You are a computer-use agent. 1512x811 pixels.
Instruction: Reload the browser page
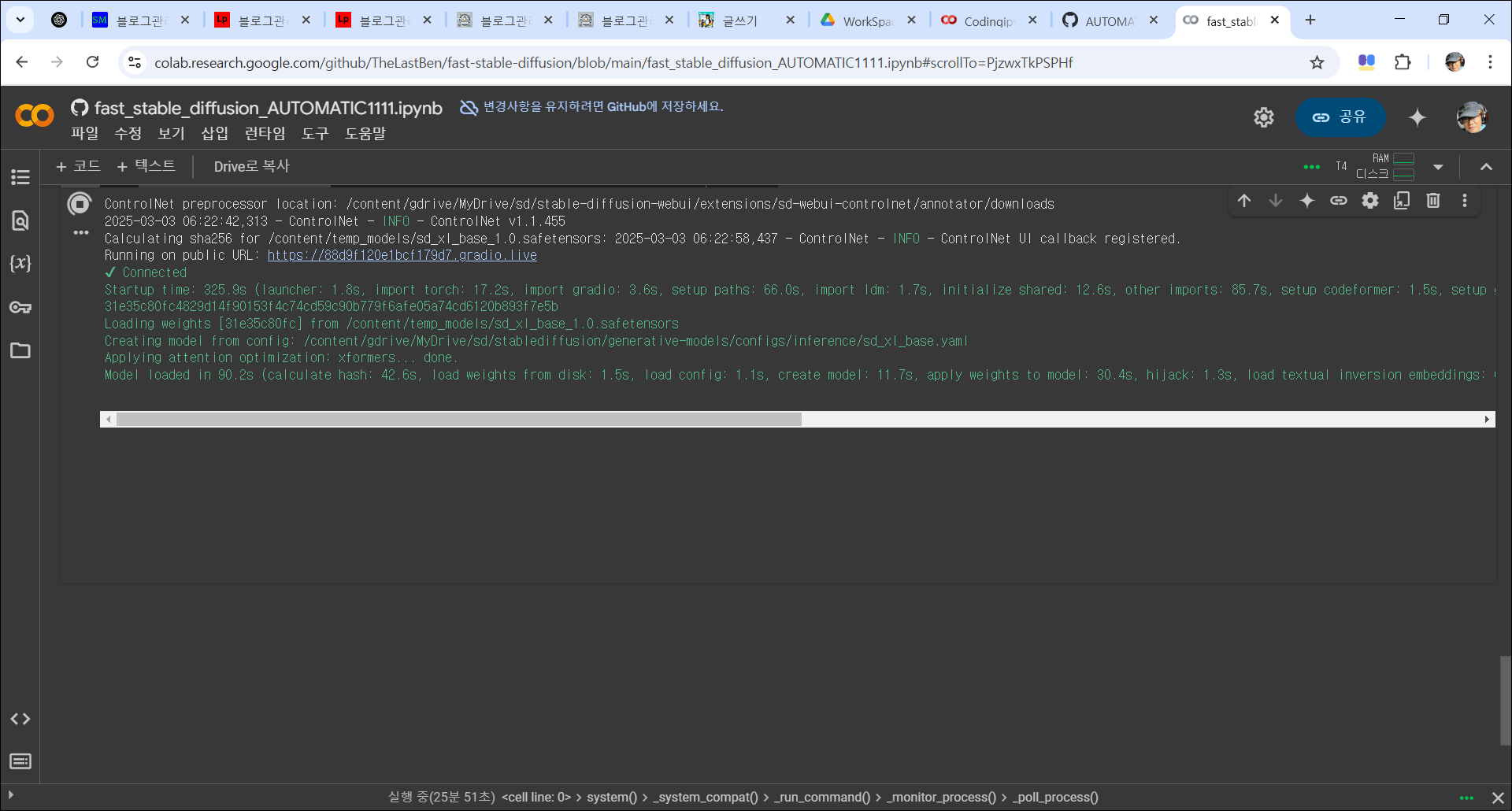92,62
